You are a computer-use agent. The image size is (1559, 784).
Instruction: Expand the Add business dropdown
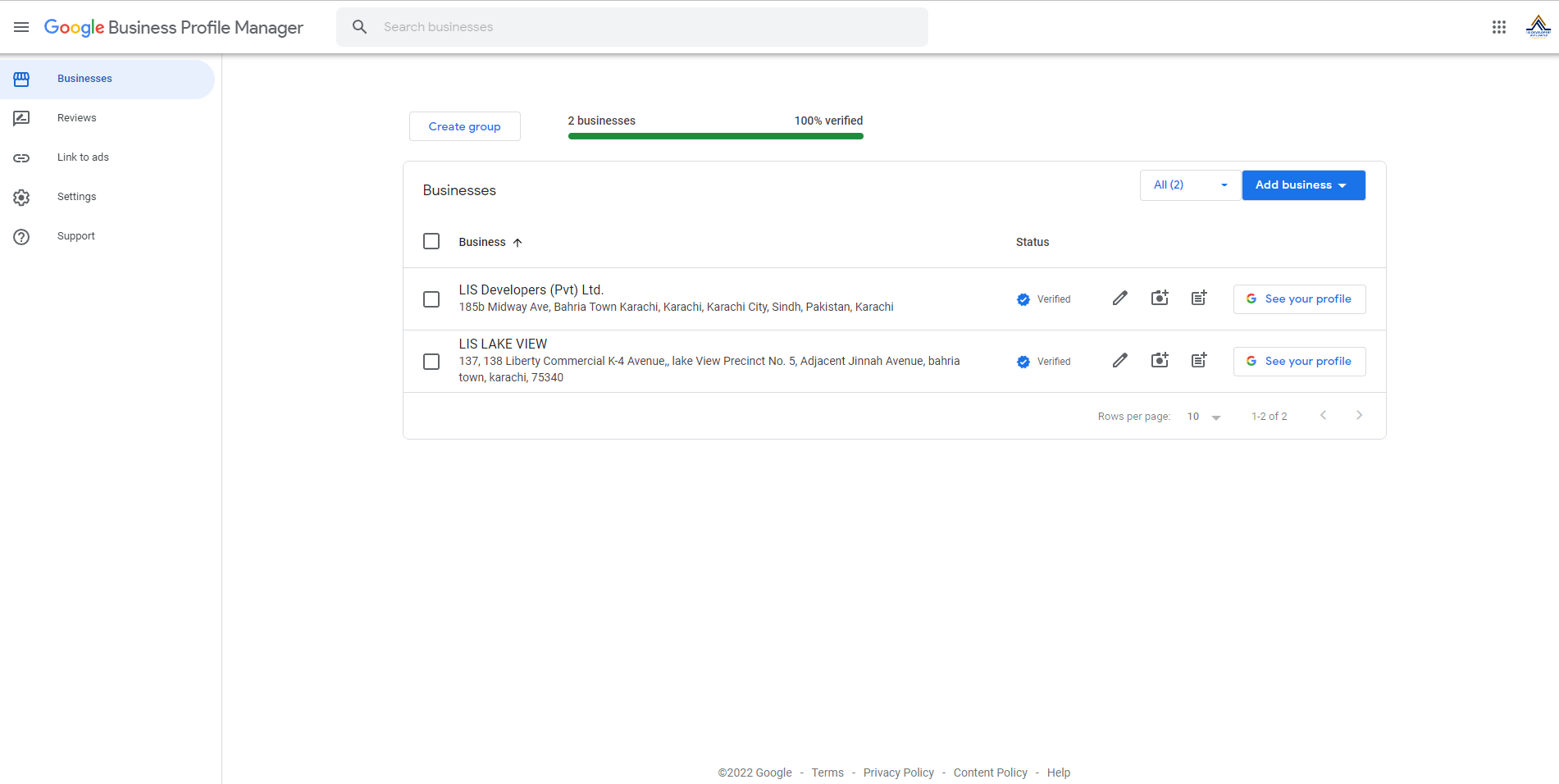pos(1304,185)
